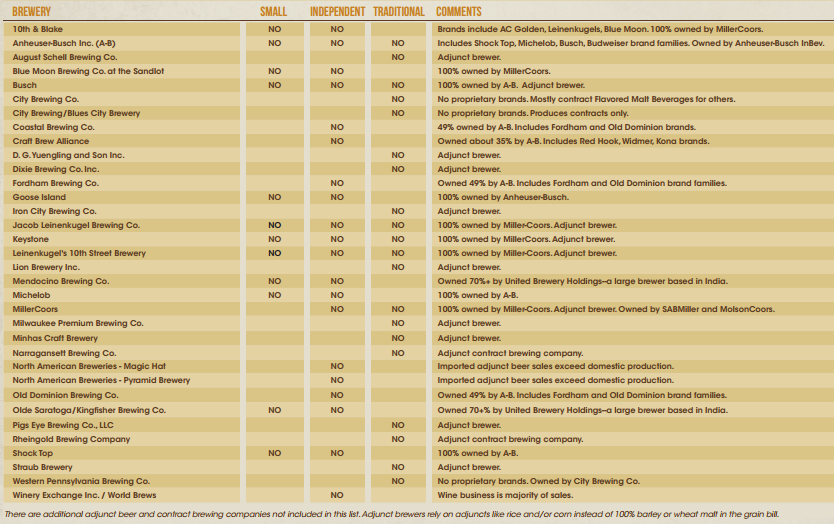The image size is (834, 524).
Task: Select the Anheuser-Busch Inc. (A-B) row name
Action: click(x=63, y=44)
